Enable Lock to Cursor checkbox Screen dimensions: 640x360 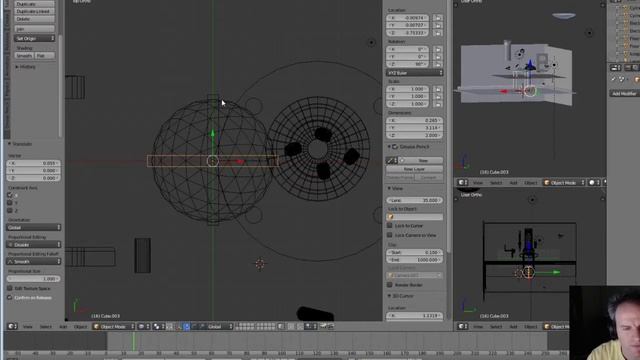[390, 226]
